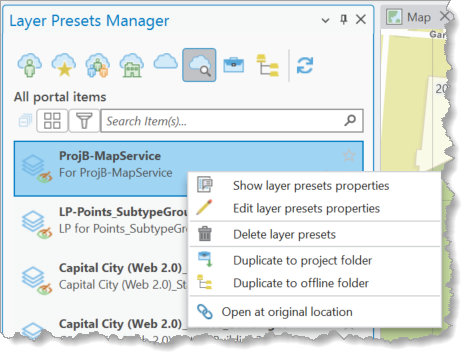Switch item list to tile view
The image size is (474, 362).
[x=52, y=121]
